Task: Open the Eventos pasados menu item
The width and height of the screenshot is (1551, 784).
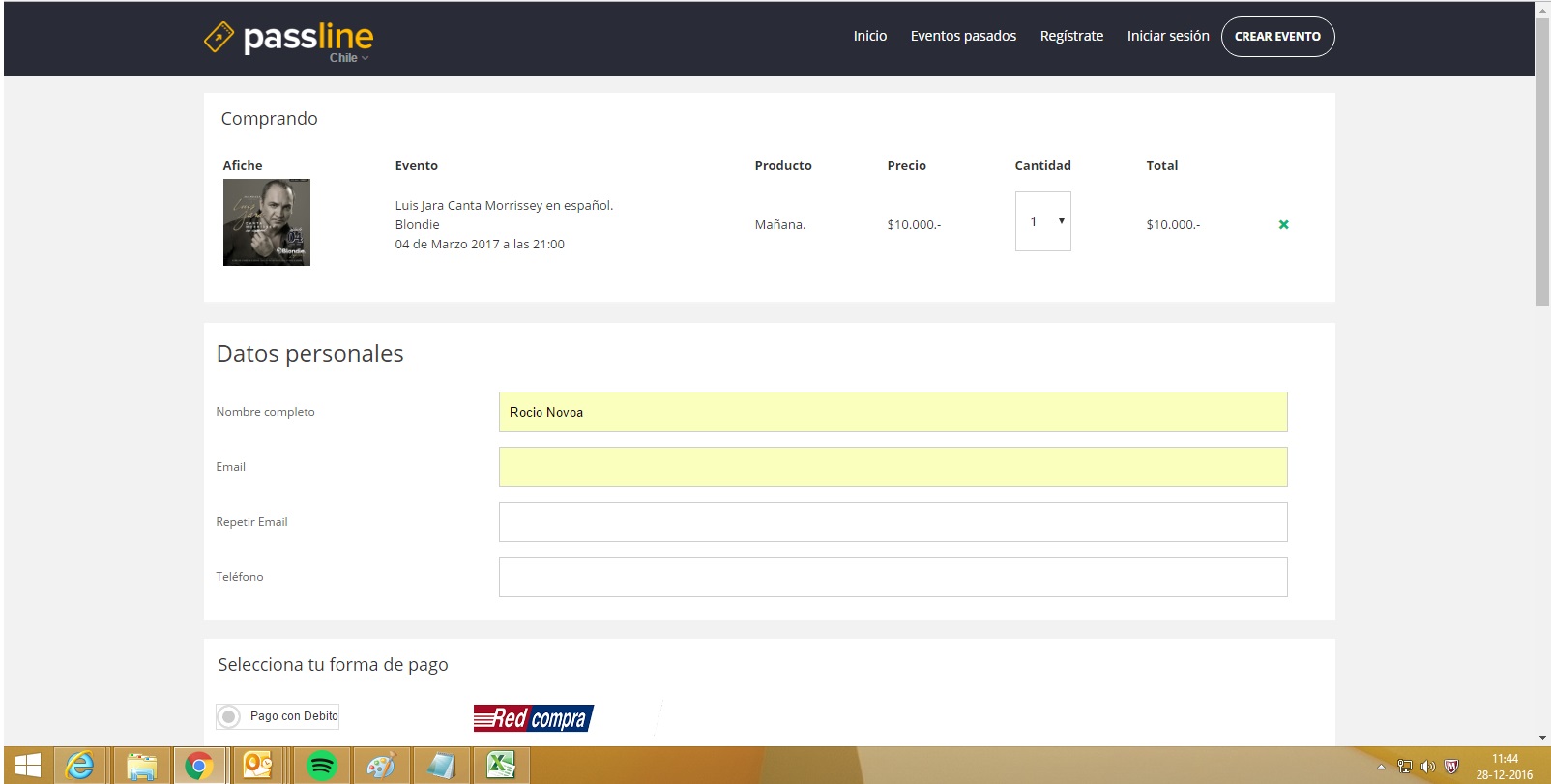Action: pos(963,36)
